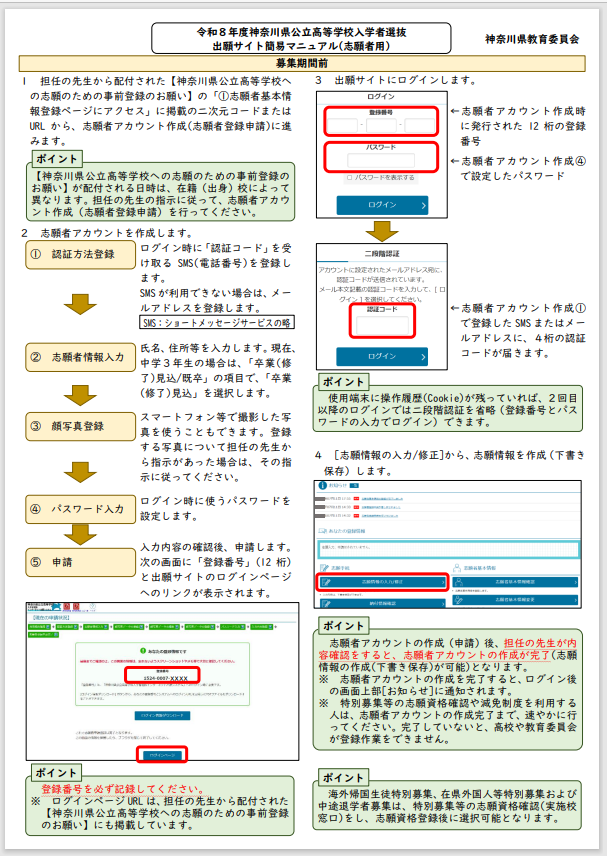
Task: Click the 認証コード input field
Action: pos(381,321)
